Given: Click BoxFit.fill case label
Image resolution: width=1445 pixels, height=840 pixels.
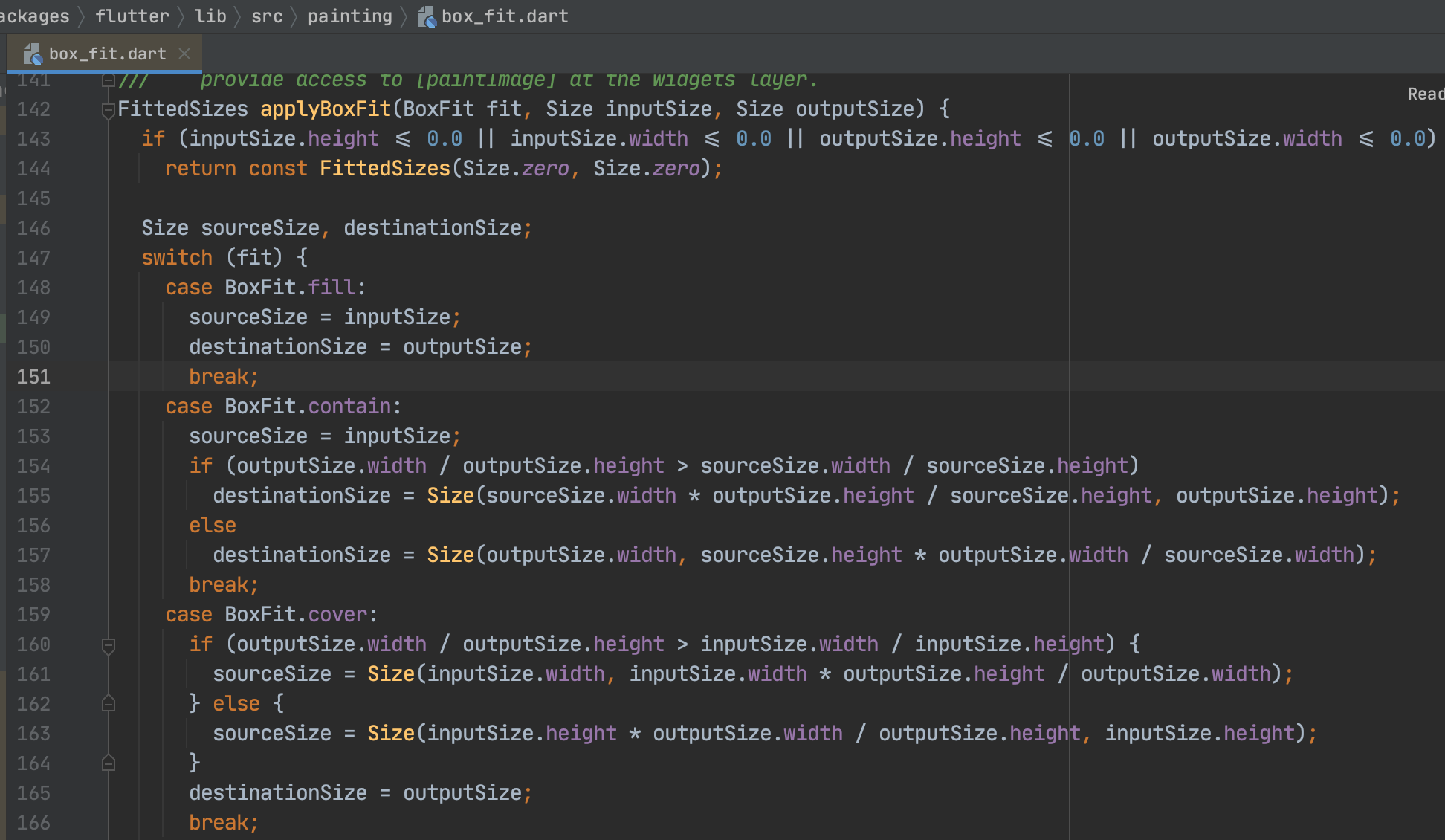Looking at the screenshot, I should pyautogui.click(x=265, y=288).
